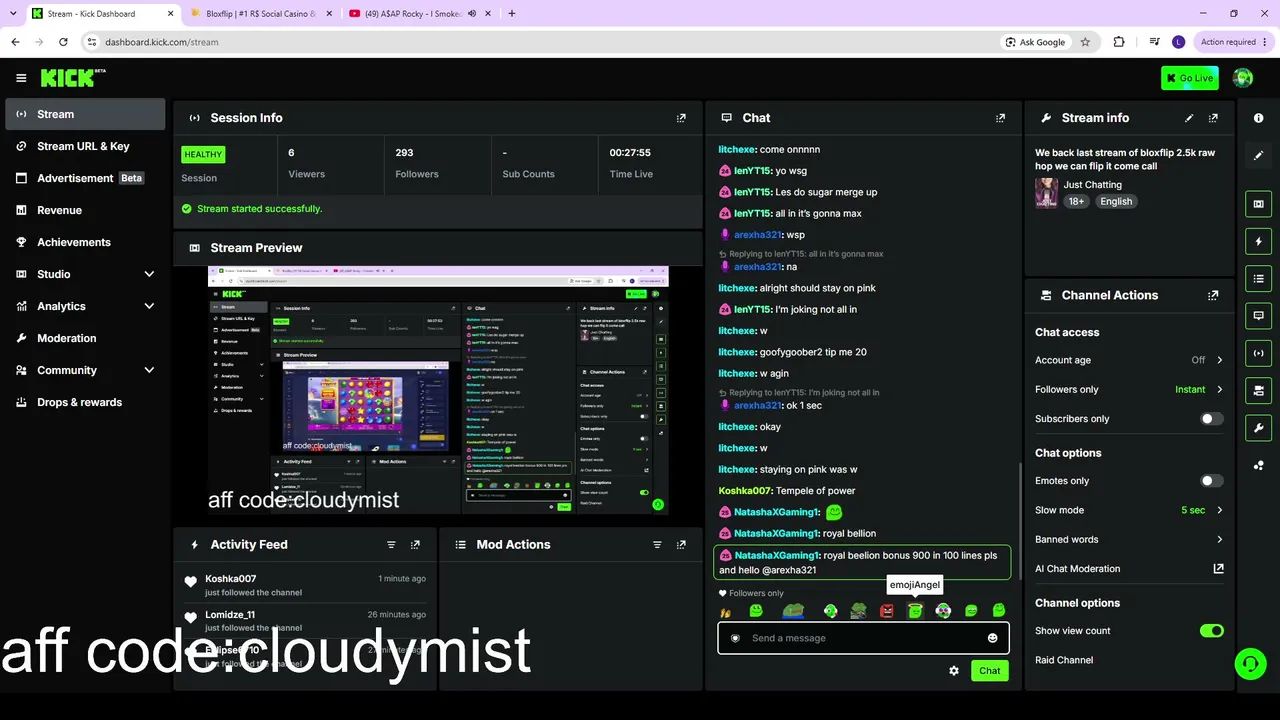This screenshot has width=1280, height=720.
Task: Select Stream in the sidebar
Action: click(x=85, y=114)
